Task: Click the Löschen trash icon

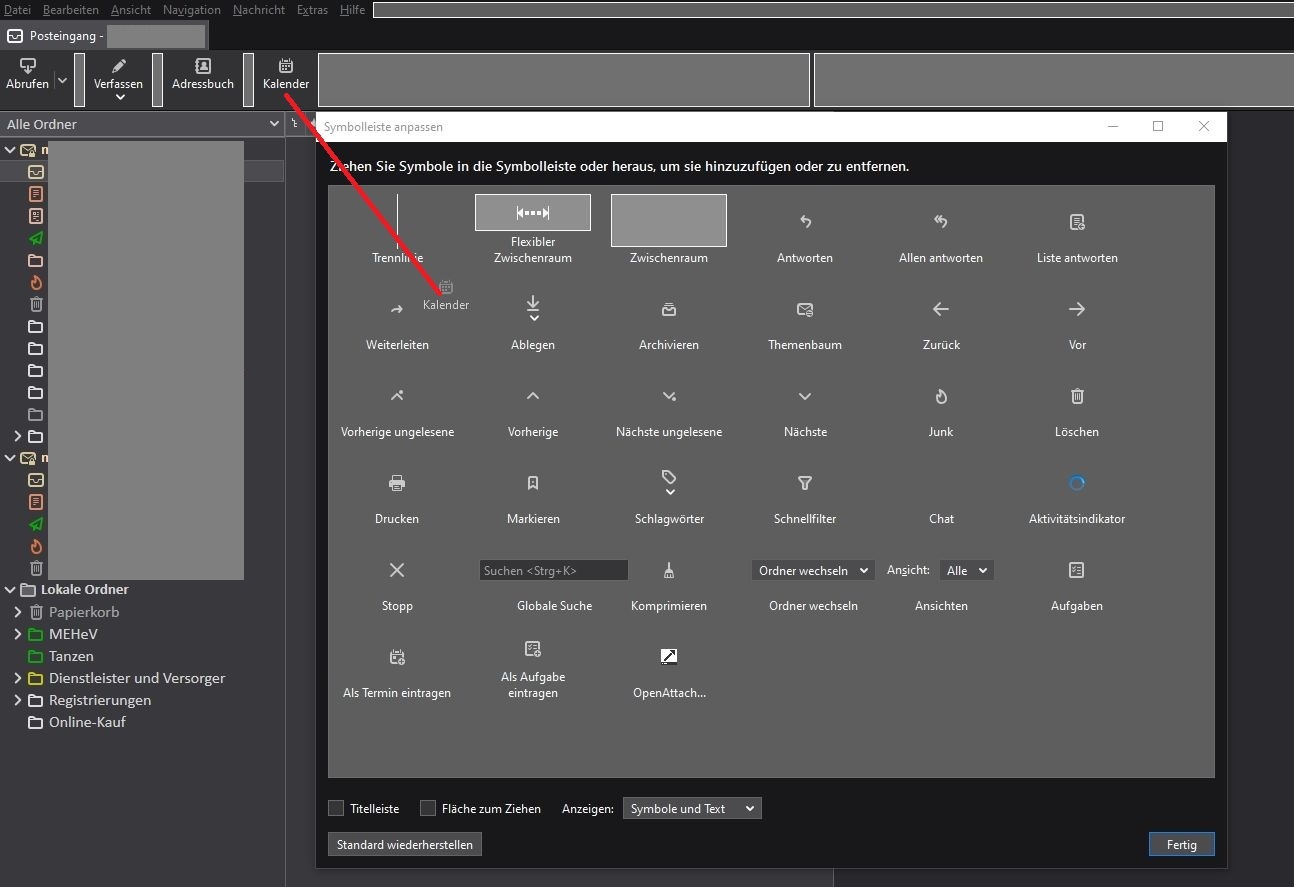Action: (1076, 397)
